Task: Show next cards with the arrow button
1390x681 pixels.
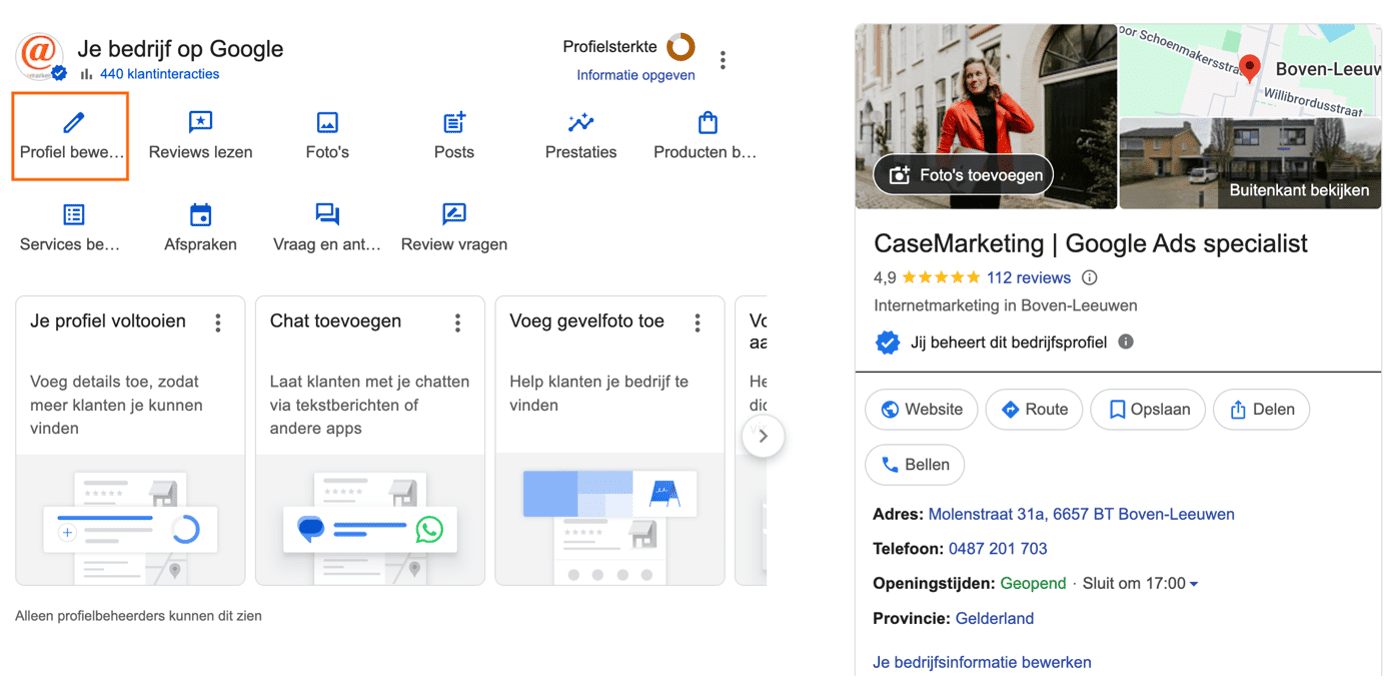Action: [x=763, y=436]
